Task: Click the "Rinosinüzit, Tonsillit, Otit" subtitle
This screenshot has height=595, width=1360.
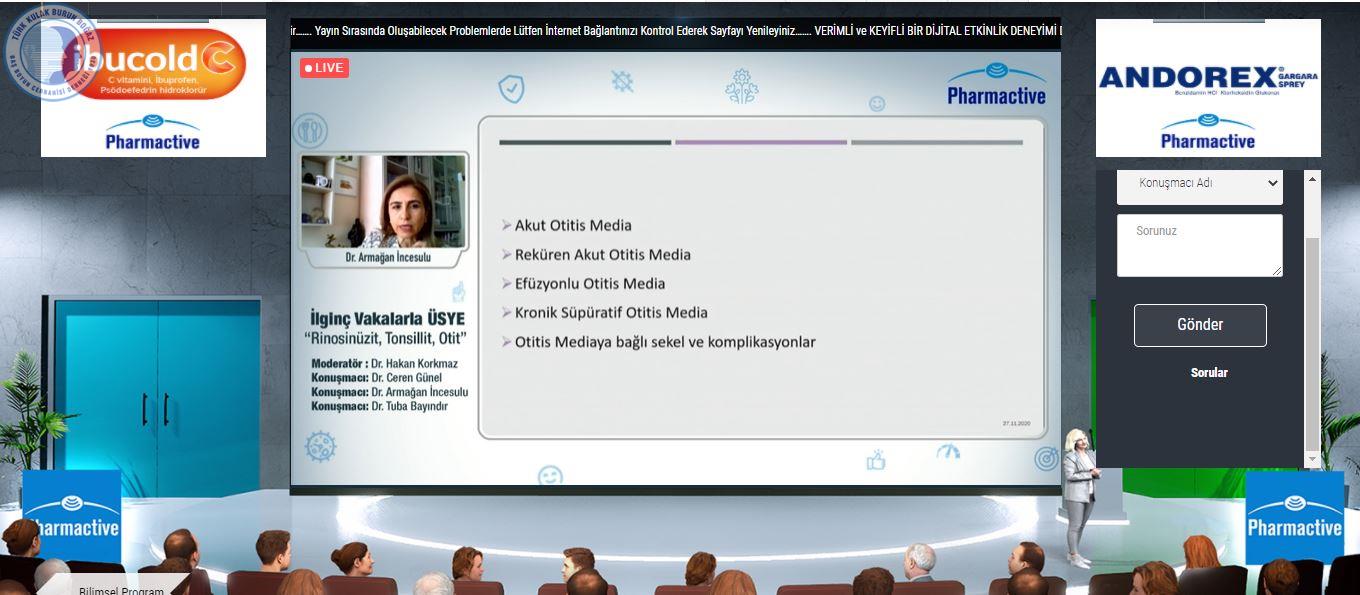Action: (387, 339)
